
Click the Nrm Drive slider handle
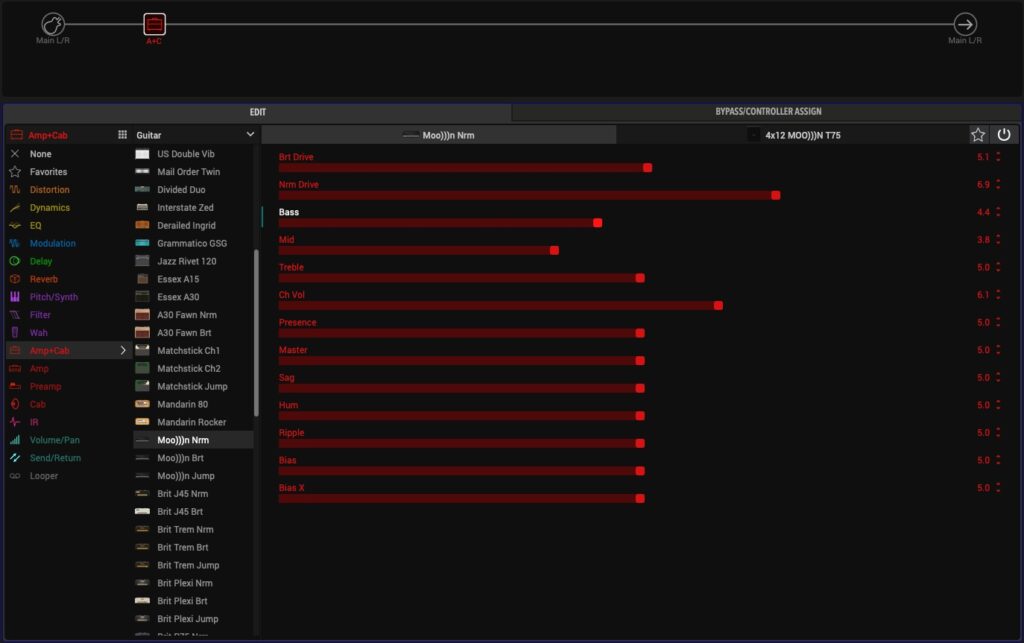pyautogui.click(x=775, y=195)
